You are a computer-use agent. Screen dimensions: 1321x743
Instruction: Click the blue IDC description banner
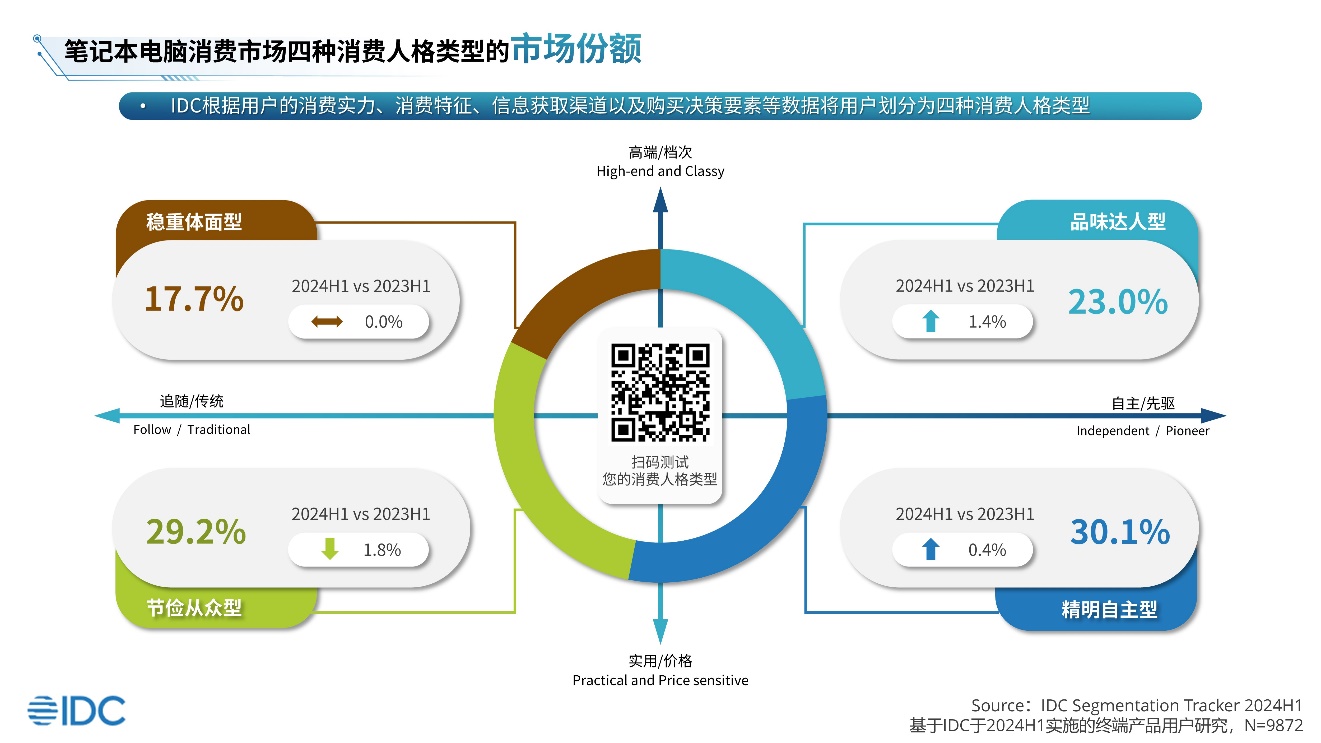(x=660, y=106)
